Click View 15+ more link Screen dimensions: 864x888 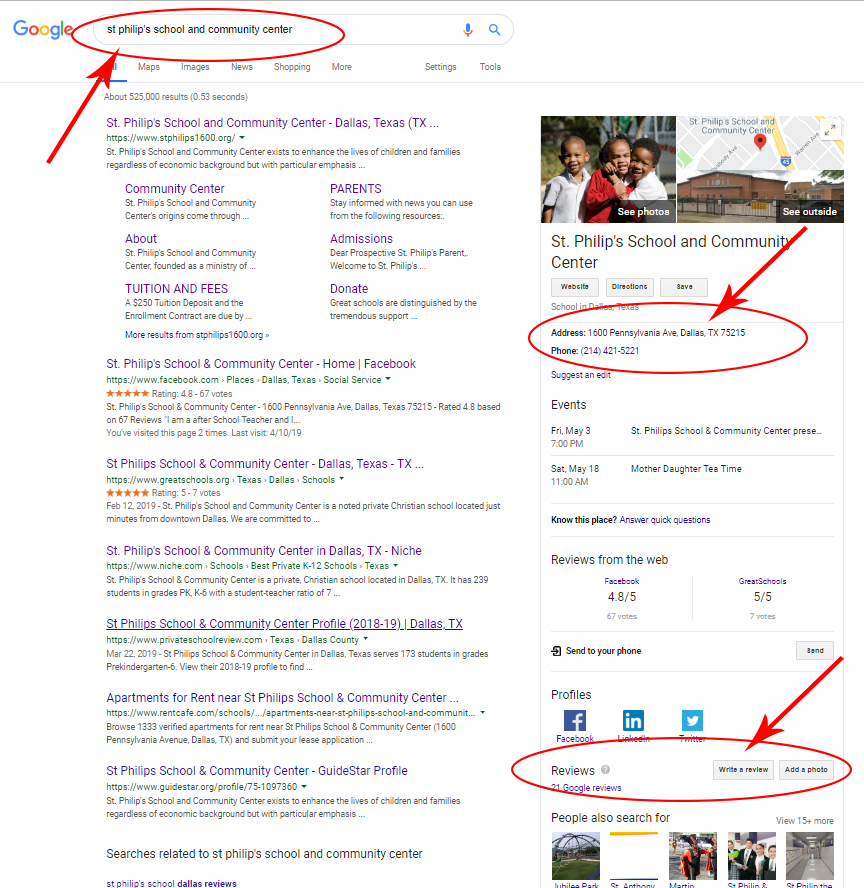pos(805,821)
